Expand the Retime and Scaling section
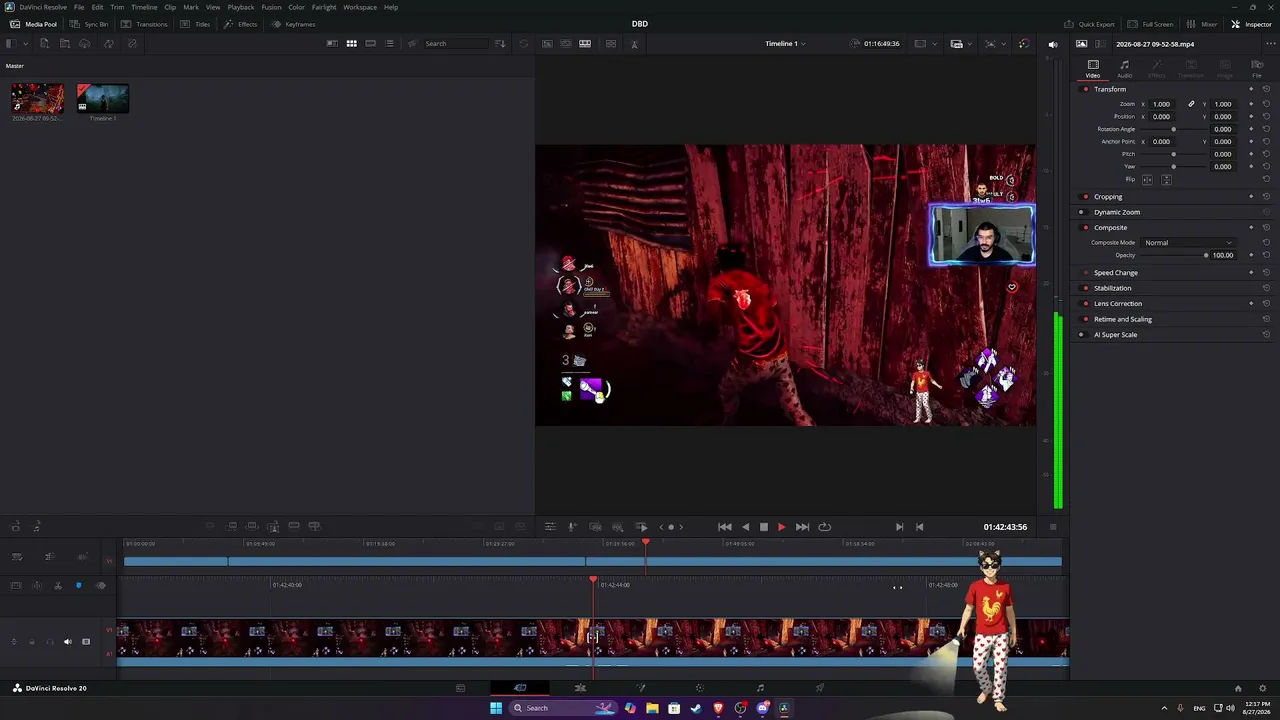 [1123, 319]
